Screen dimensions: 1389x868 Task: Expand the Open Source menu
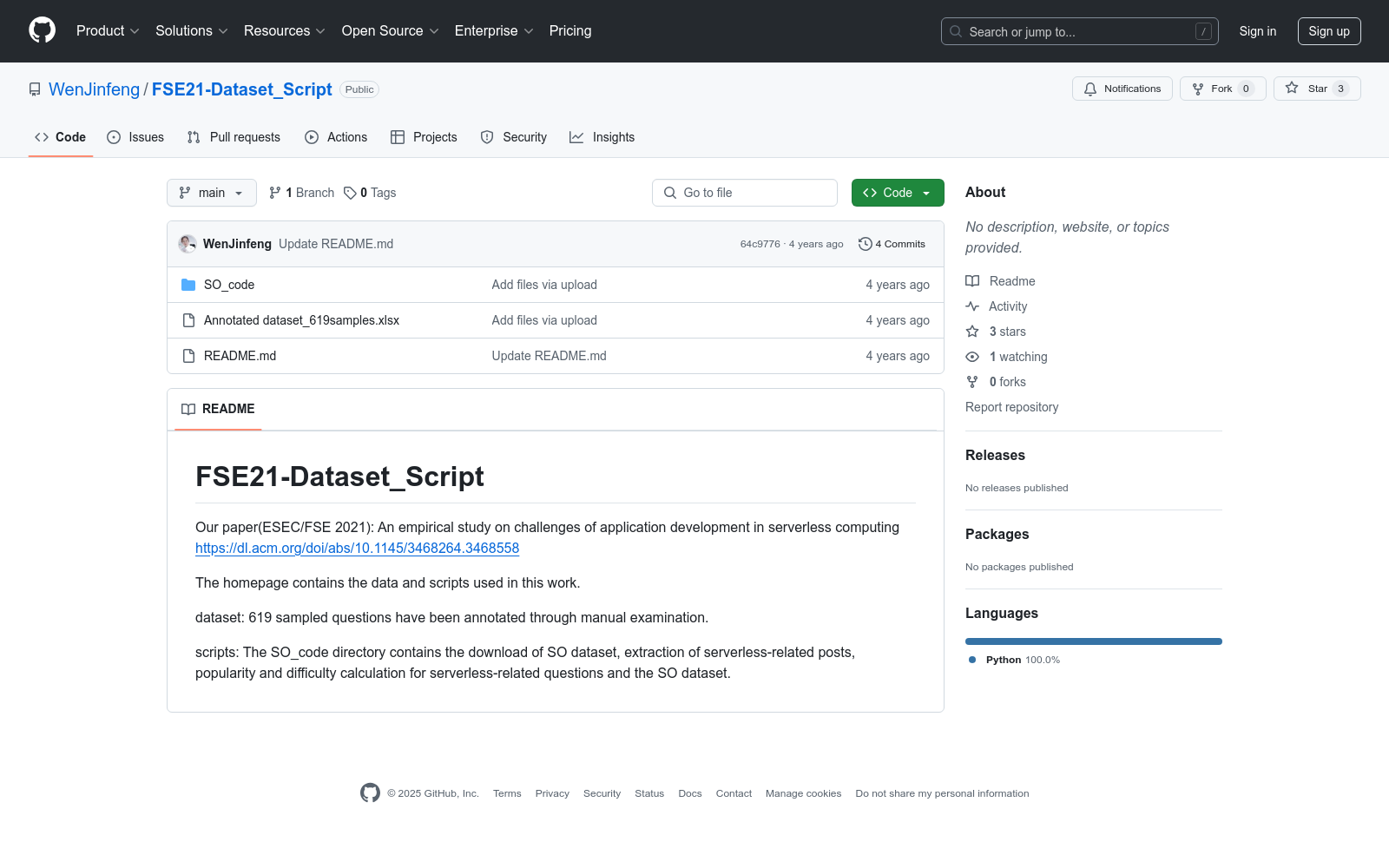click(391, 30)
